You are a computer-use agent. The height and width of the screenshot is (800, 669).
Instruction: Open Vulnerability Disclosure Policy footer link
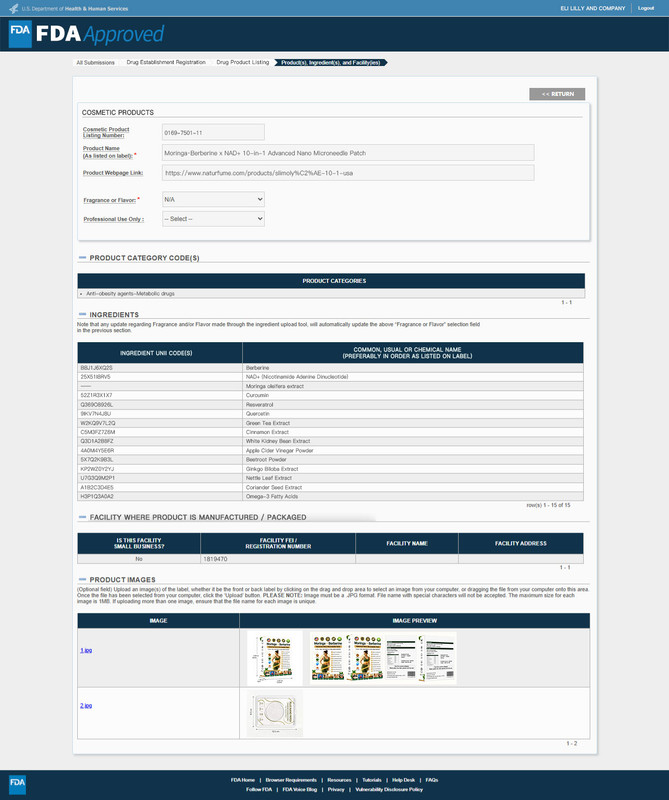pos(389,789)
